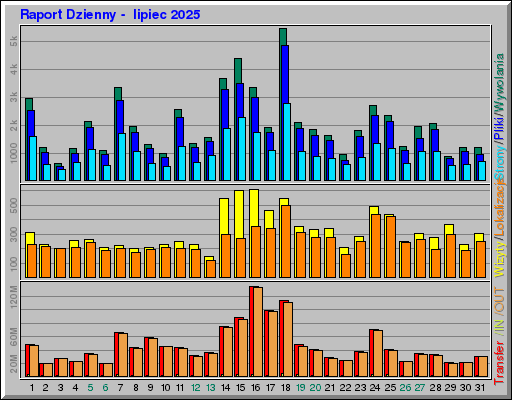Select the cyan pages bar for day 15
This screenshot has height=400, width=512.
(242, 149)
